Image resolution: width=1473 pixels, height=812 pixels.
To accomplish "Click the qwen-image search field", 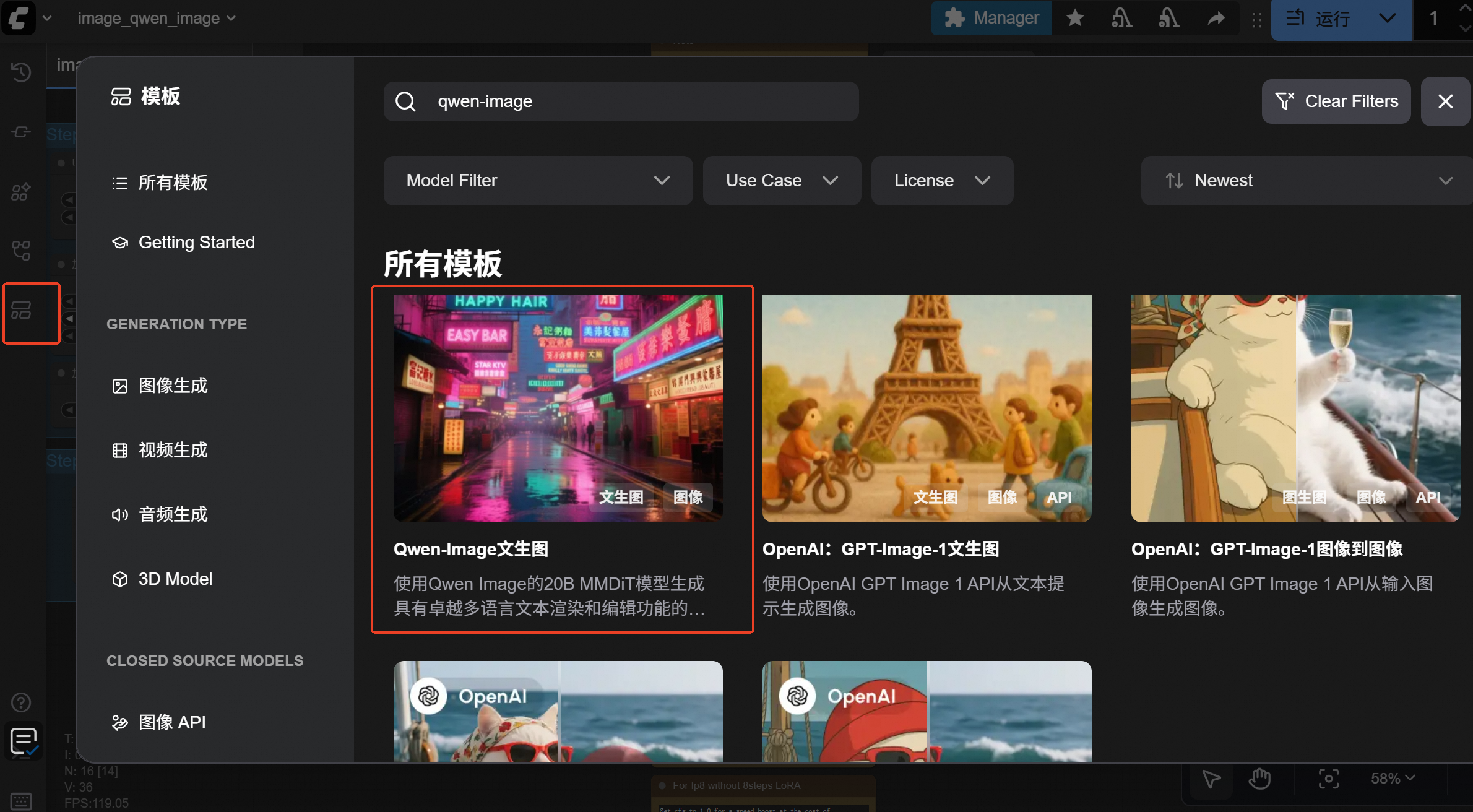I will click(x=620, y=101).
